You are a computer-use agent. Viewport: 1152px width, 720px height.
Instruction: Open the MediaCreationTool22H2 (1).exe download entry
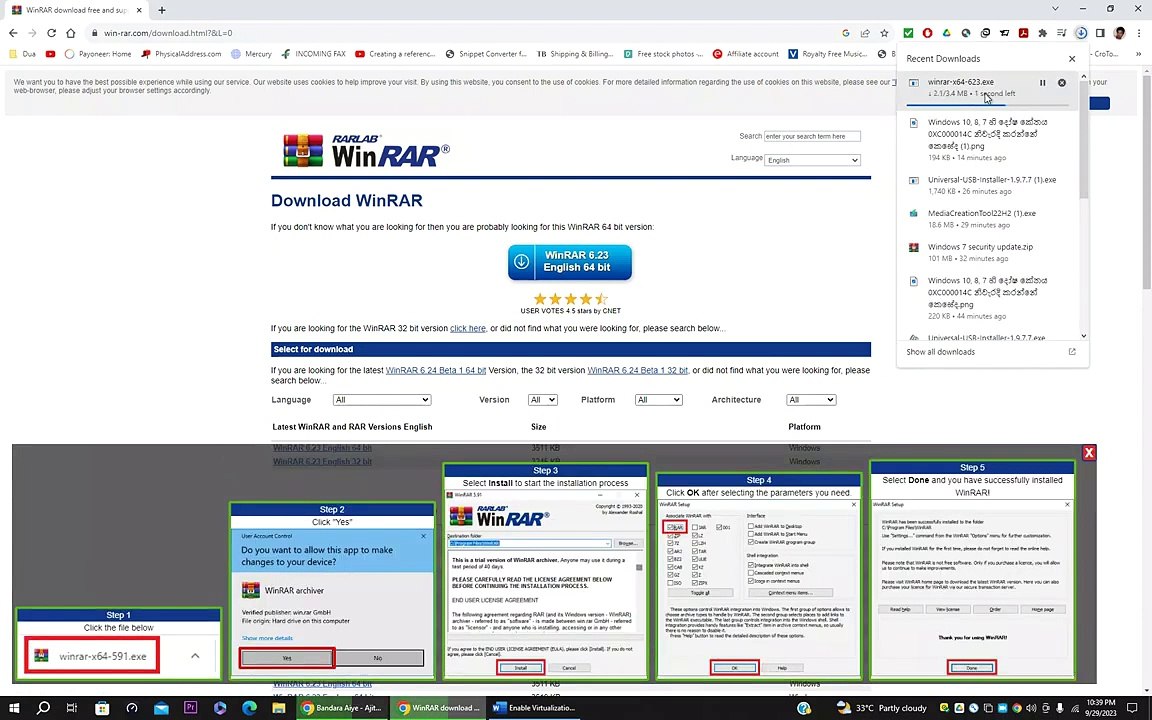click(x=989, y=218)
